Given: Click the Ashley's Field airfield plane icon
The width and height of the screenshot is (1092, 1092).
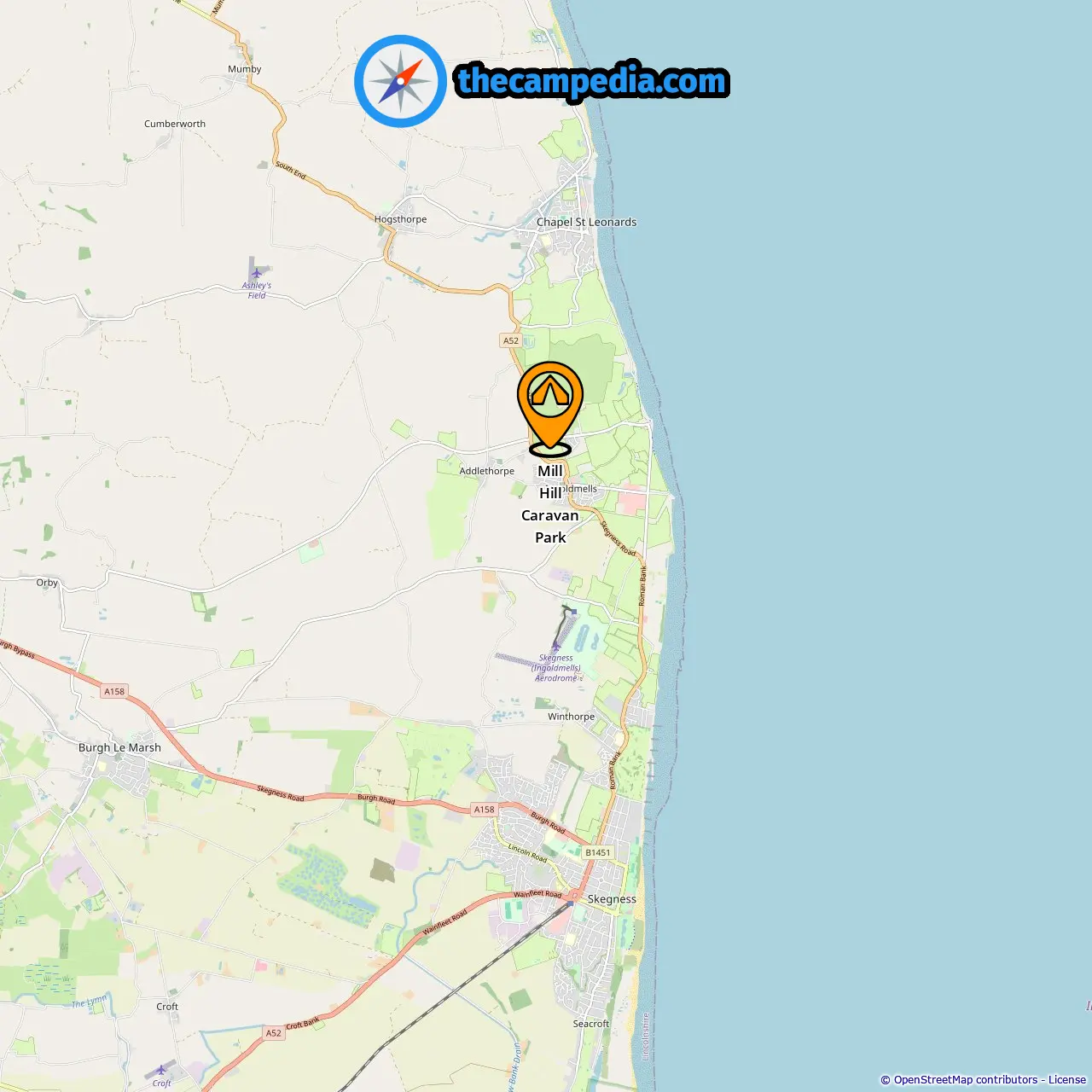Looking at the screenshot, I should [257, 274].
